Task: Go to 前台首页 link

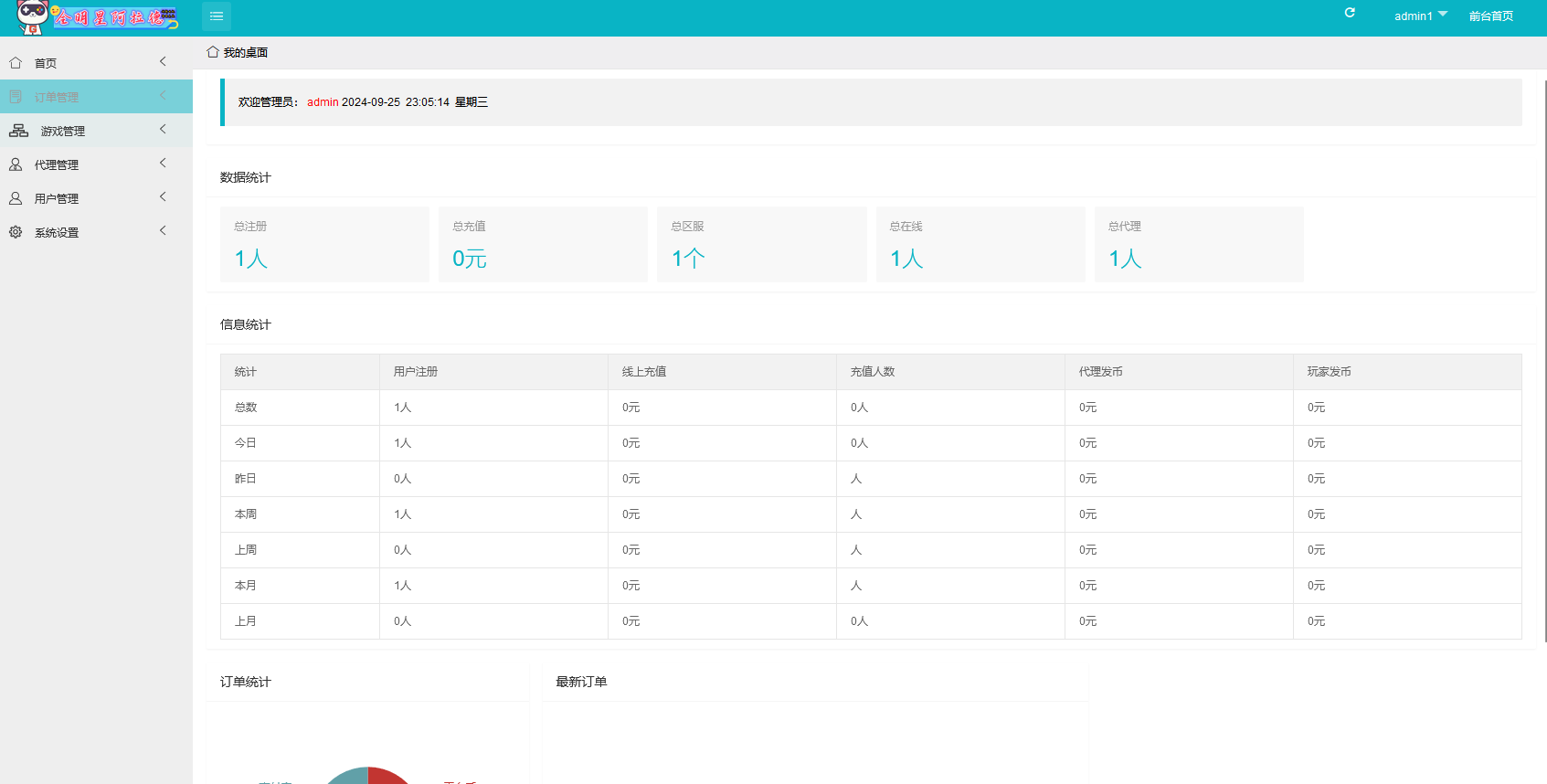Action: tap(1491, 16)
